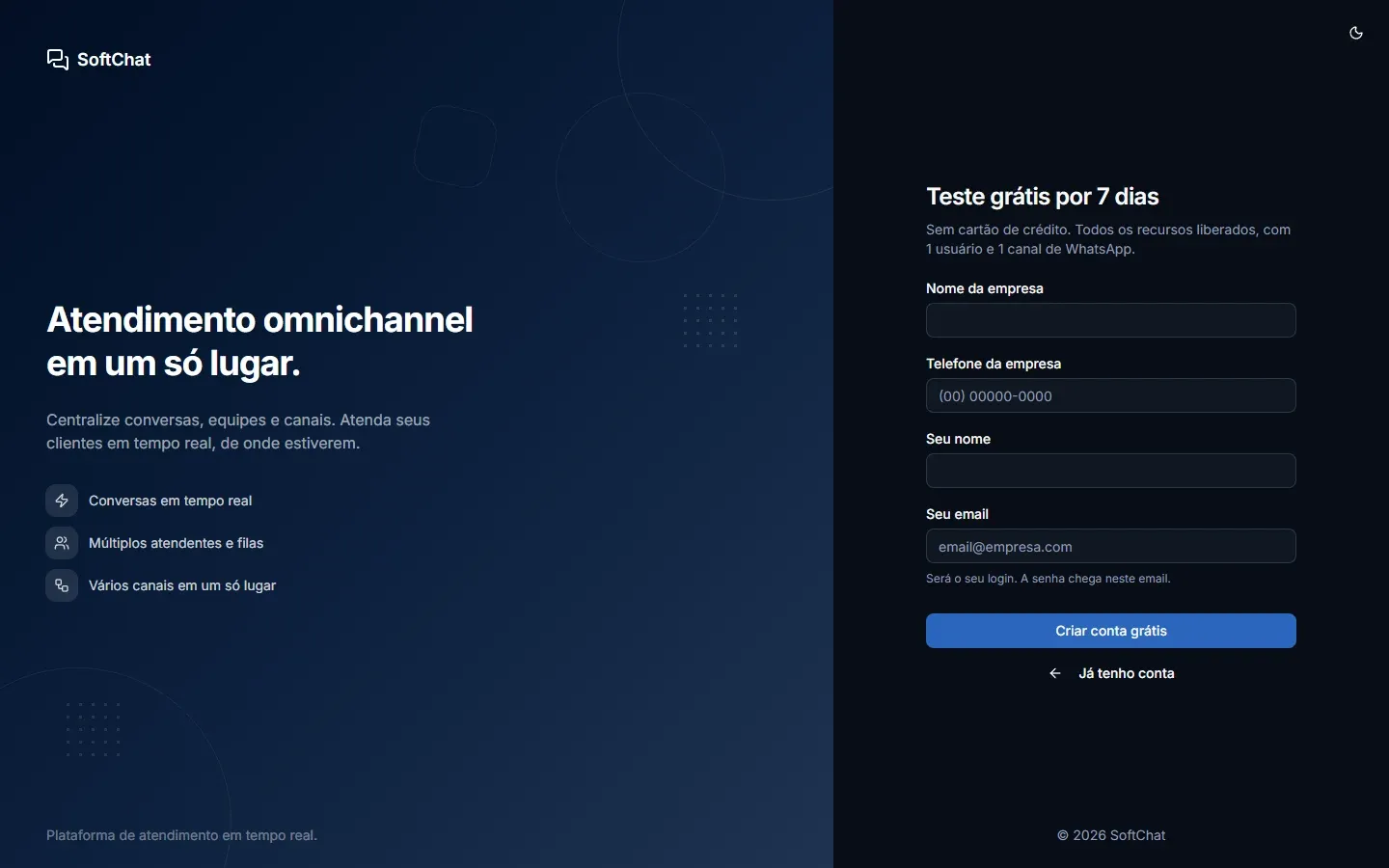Click the left arrow beside Já tenho conta
1389x868 pixels.
1055,673
